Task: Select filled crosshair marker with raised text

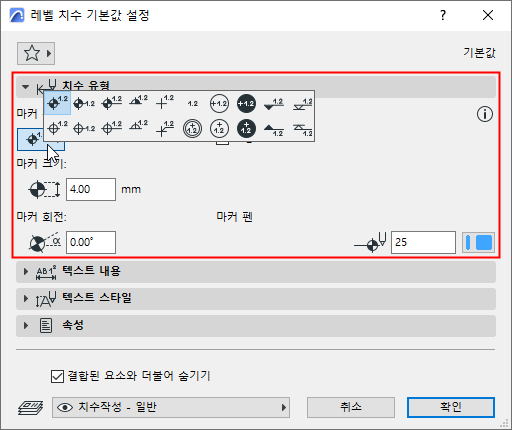Action: pyautogui.click(x=57, y=103)
